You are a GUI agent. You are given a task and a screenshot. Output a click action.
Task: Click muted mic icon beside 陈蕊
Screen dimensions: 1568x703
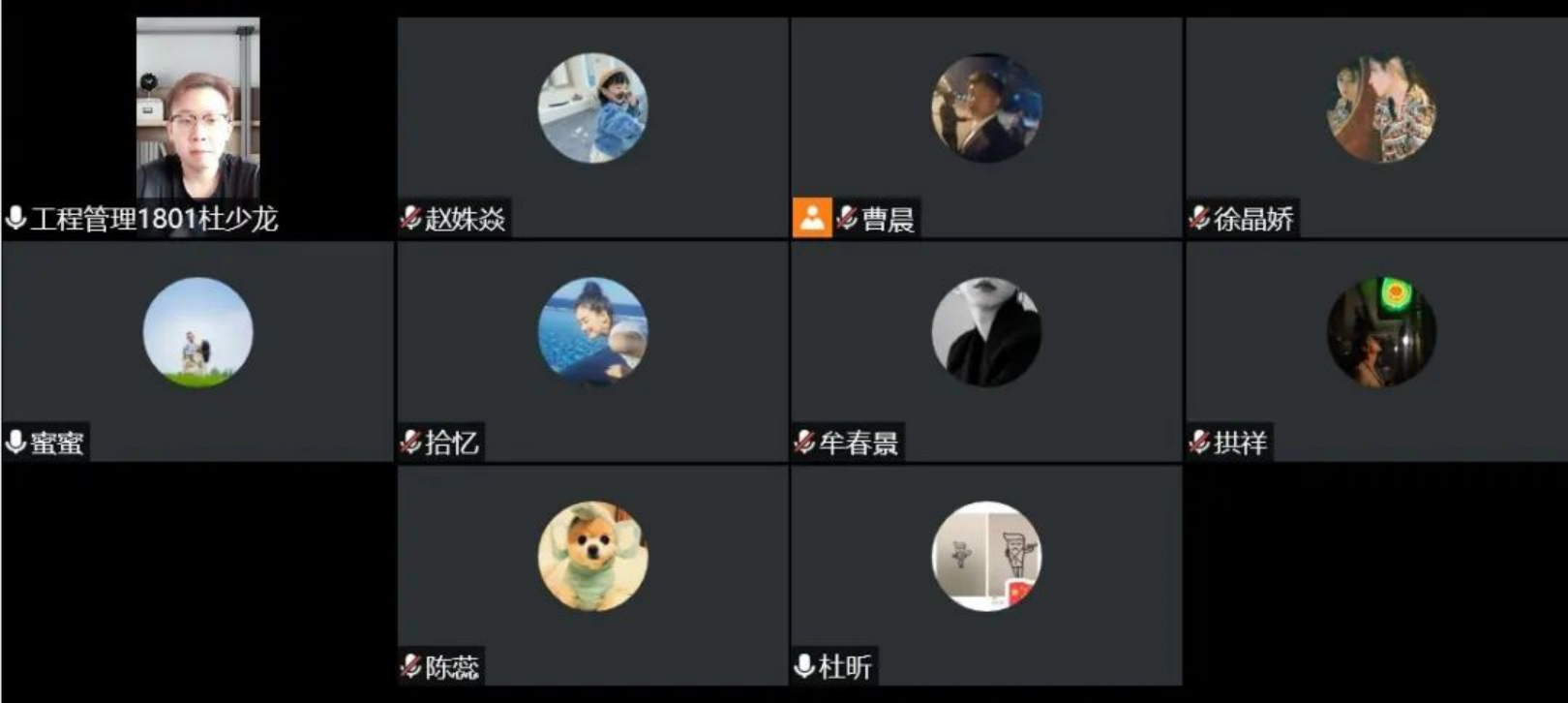point(410,666)
